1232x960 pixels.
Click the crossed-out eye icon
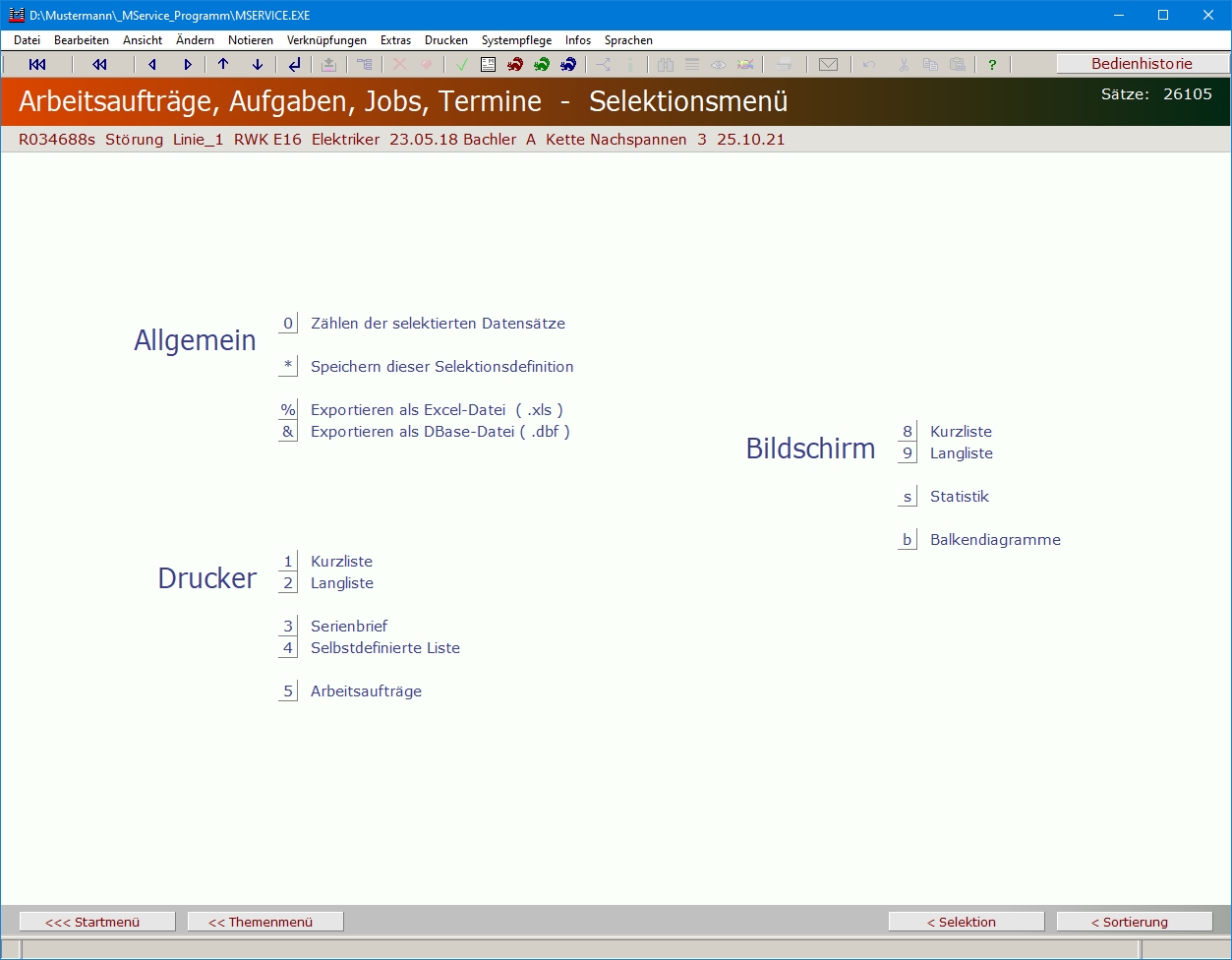(745, 65)
